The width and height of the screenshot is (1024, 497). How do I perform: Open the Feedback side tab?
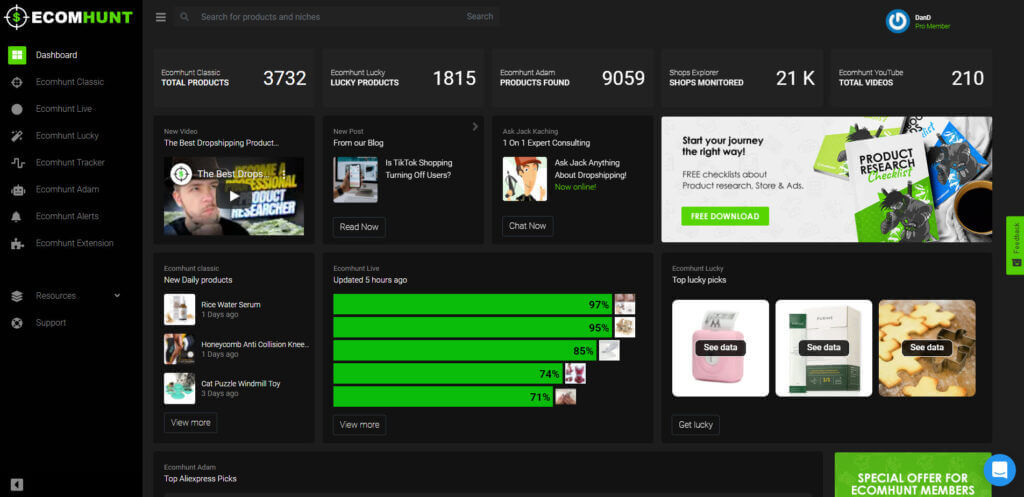point(1016,246)
